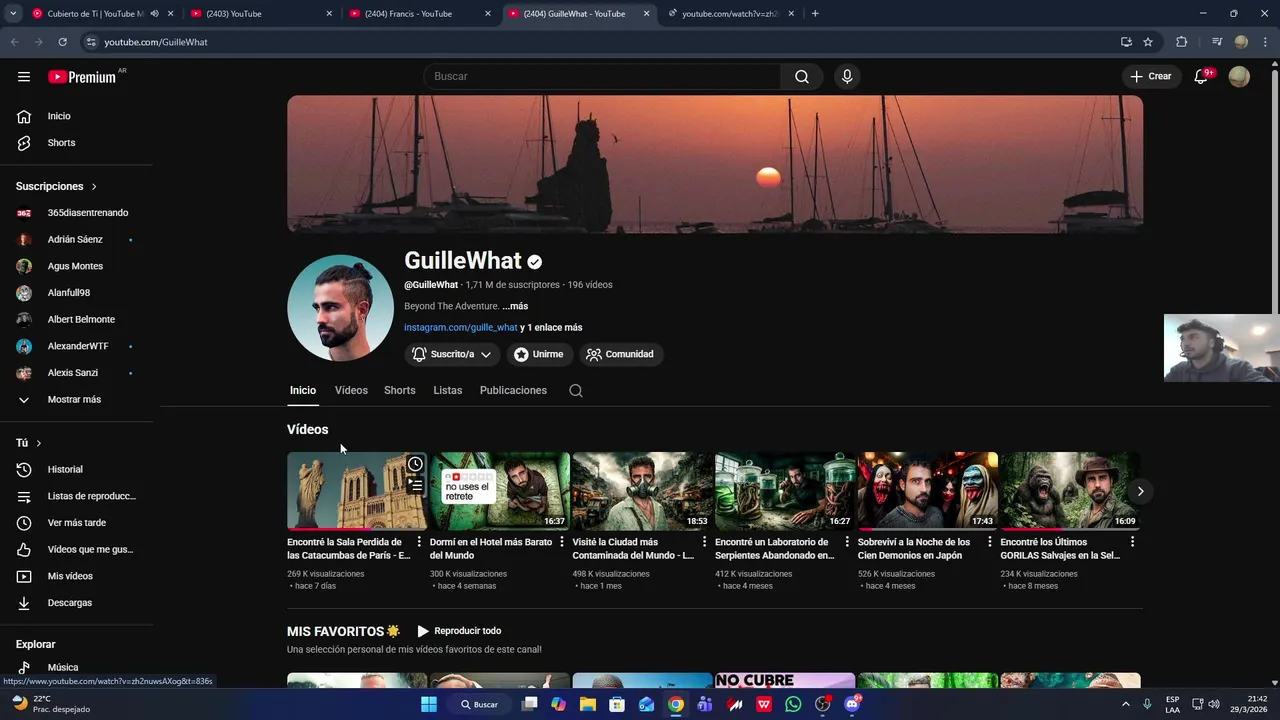The height and width of the screenshot is (720, 1280).
Task: Open Laboratorio de Serpientes video thumbnail
Action: point(784,491)
